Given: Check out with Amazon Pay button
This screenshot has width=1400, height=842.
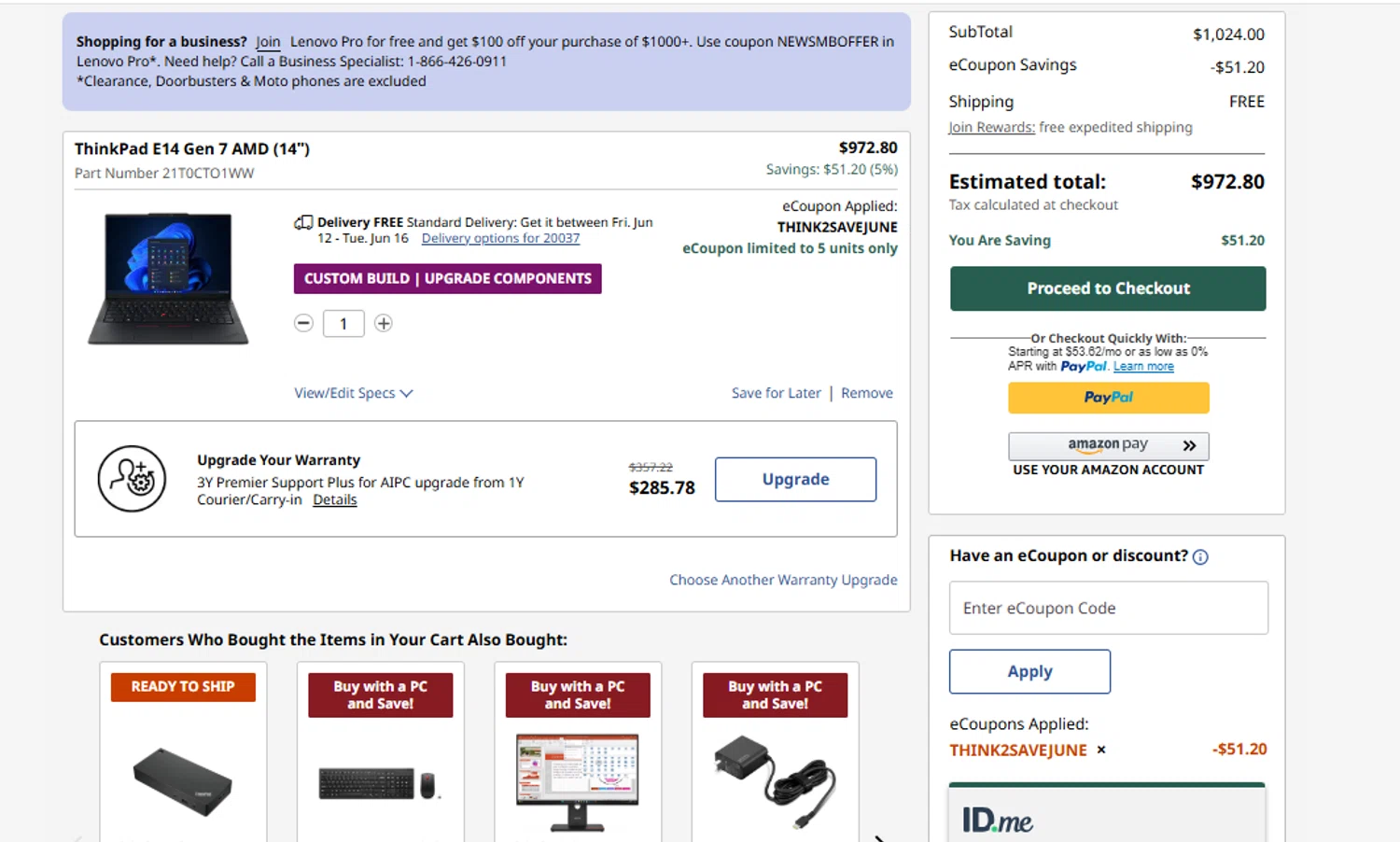Looking at the screenshot, I should click(x=1108, y=445).
